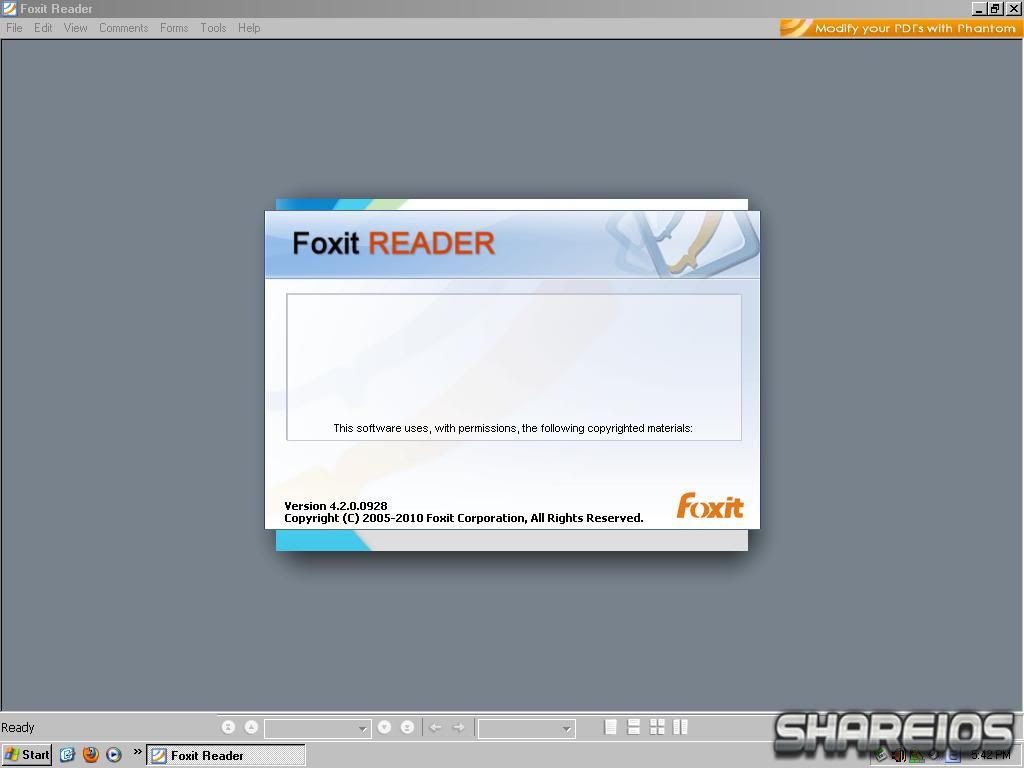Viewport: 1024px width, 768px height.
Task: Click the copyrighted materials text box
Action: (514, 367)
